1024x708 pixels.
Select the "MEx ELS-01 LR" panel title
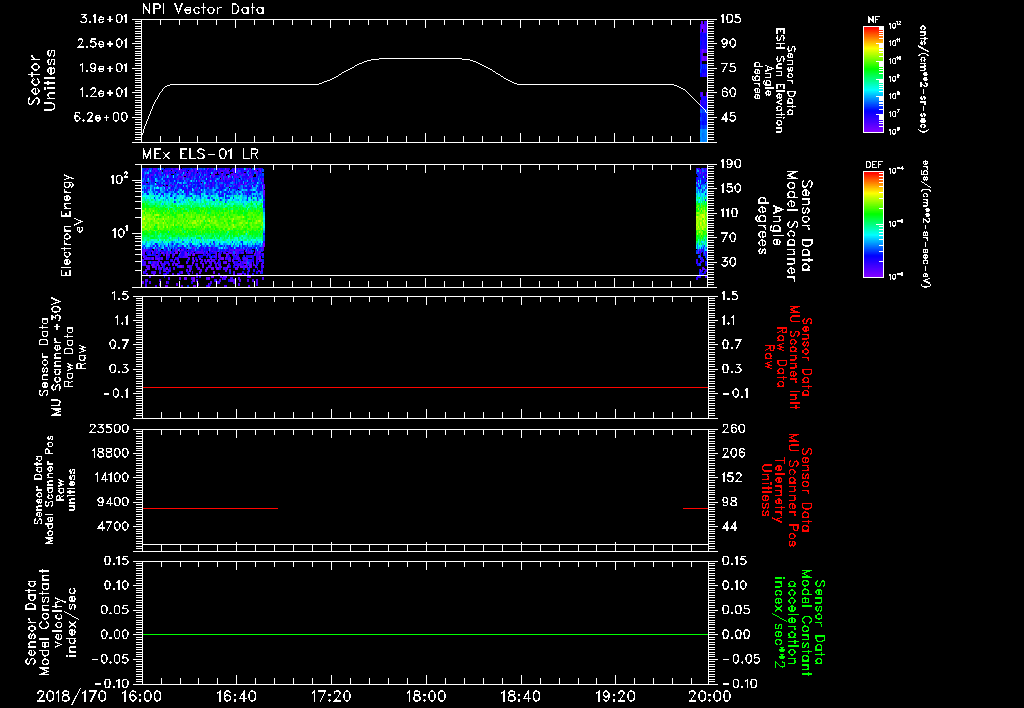pyautogui.click(x=200, y=154)
